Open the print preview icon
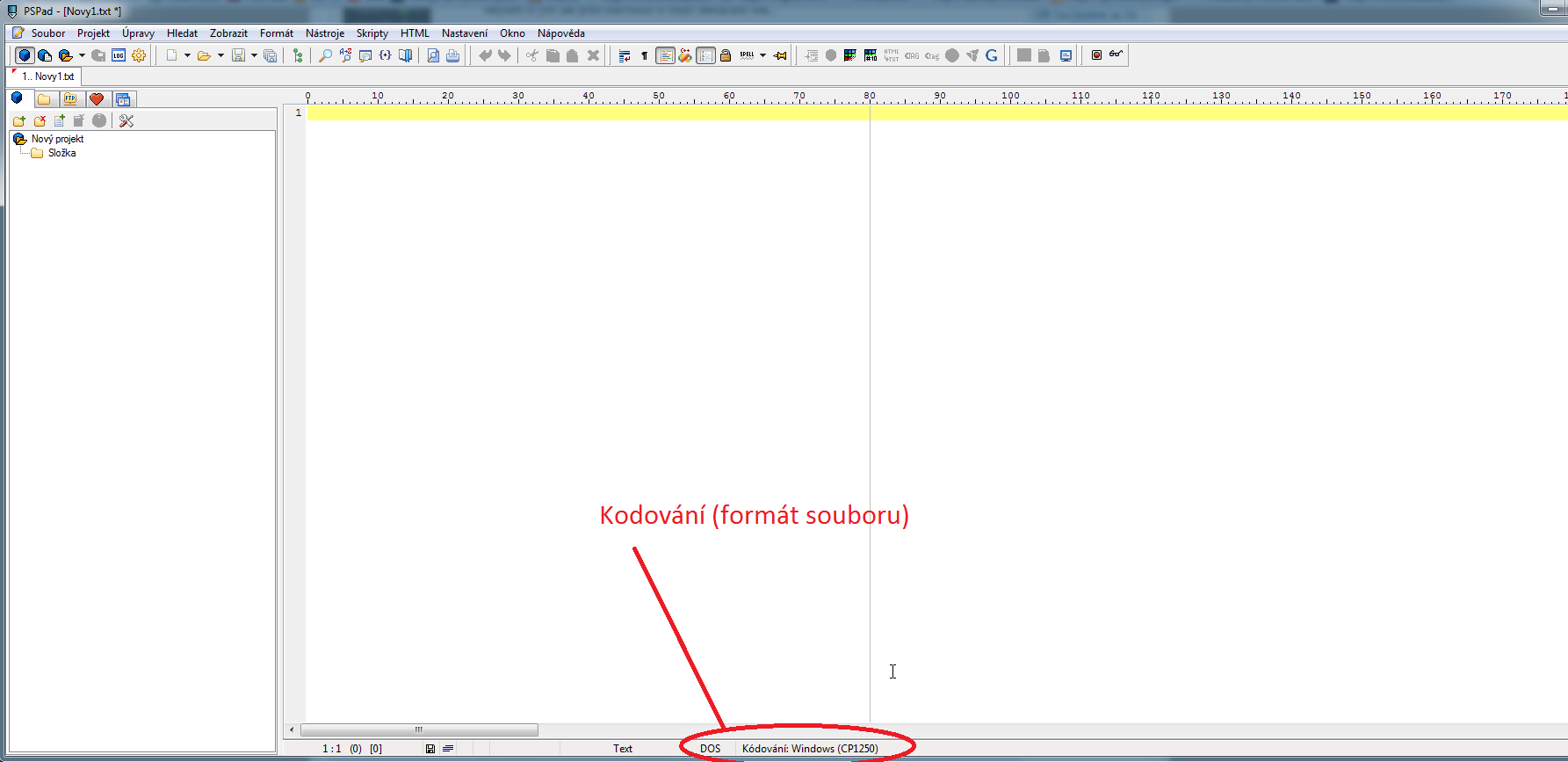Viewport: 1568px width, 762px height. 433,55
